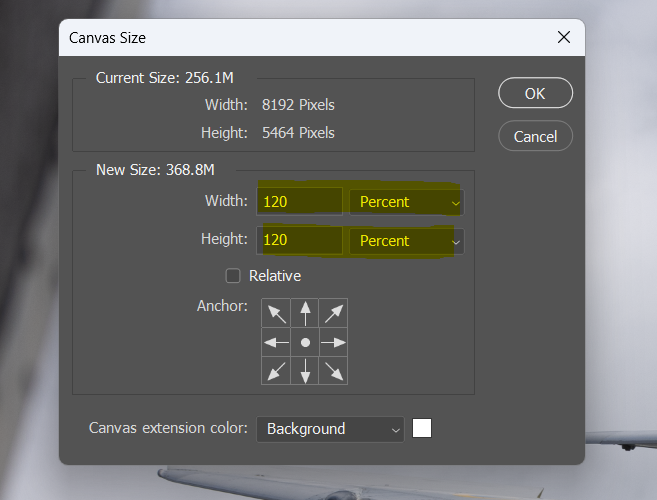This screenshot has width=657, height=500.
Task: Select the center anchor dot
Action: pos(305,342)
